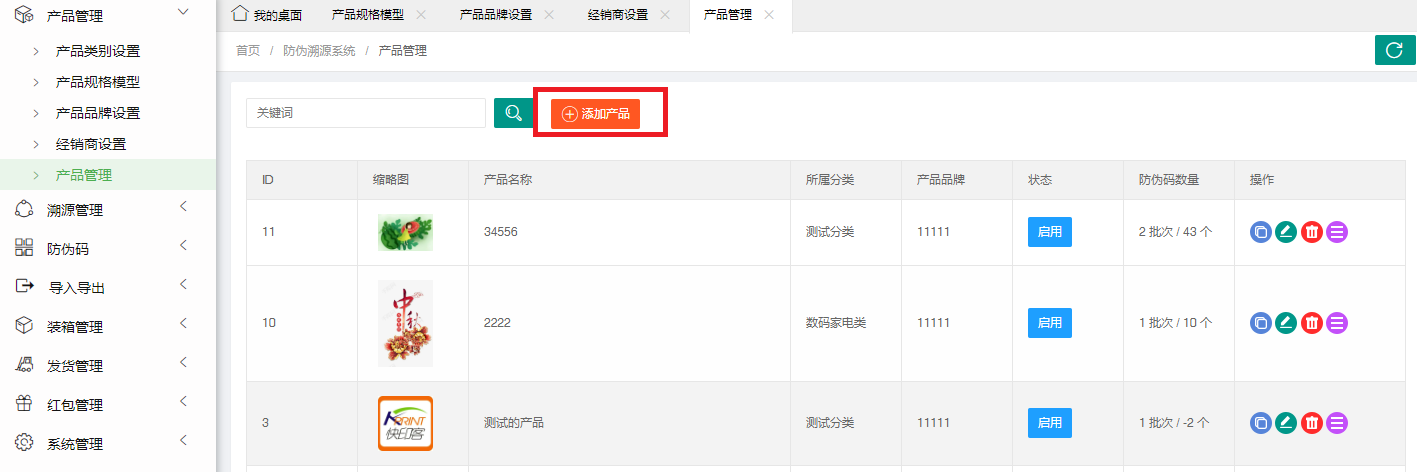Viewport: 1417px width, 472px height.
Task: Click the green refresh icon at top right
Action: coord(1395,50)
